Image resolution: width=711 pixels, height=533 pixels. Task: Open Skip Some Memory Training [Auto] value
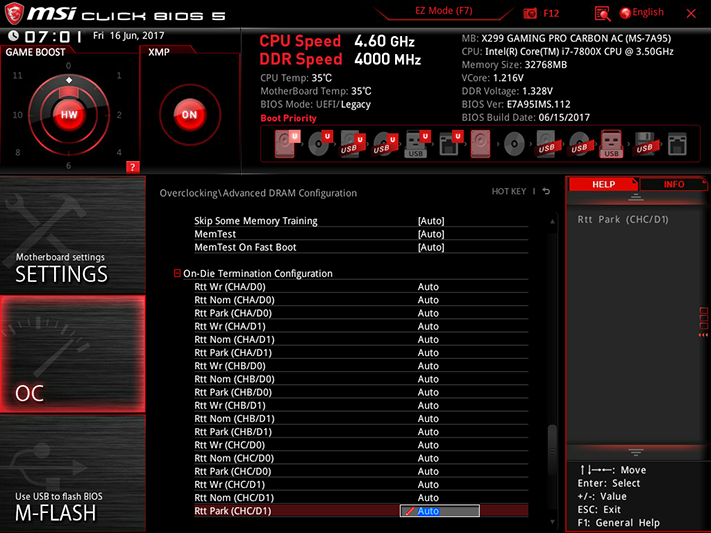coord(431,221)
